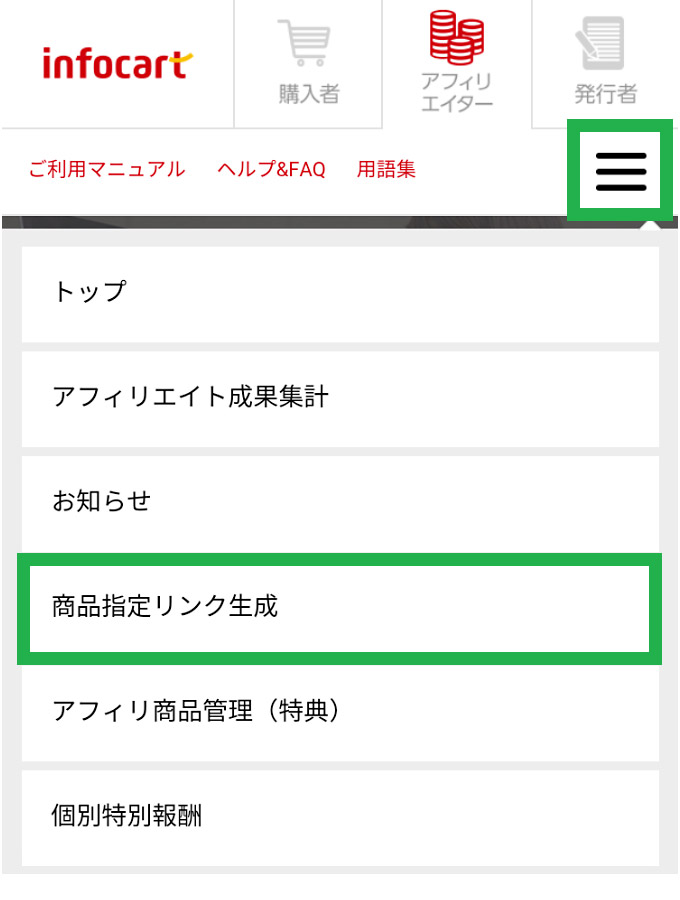
Task: Open アフィリ商品管理（特典） menu item
Action: (340, 712)
